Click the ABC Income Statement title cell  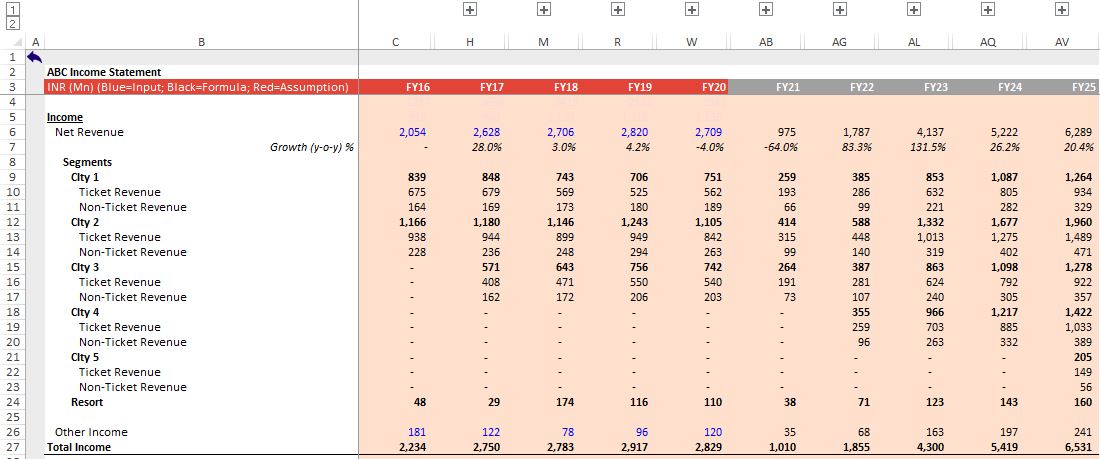104,72
